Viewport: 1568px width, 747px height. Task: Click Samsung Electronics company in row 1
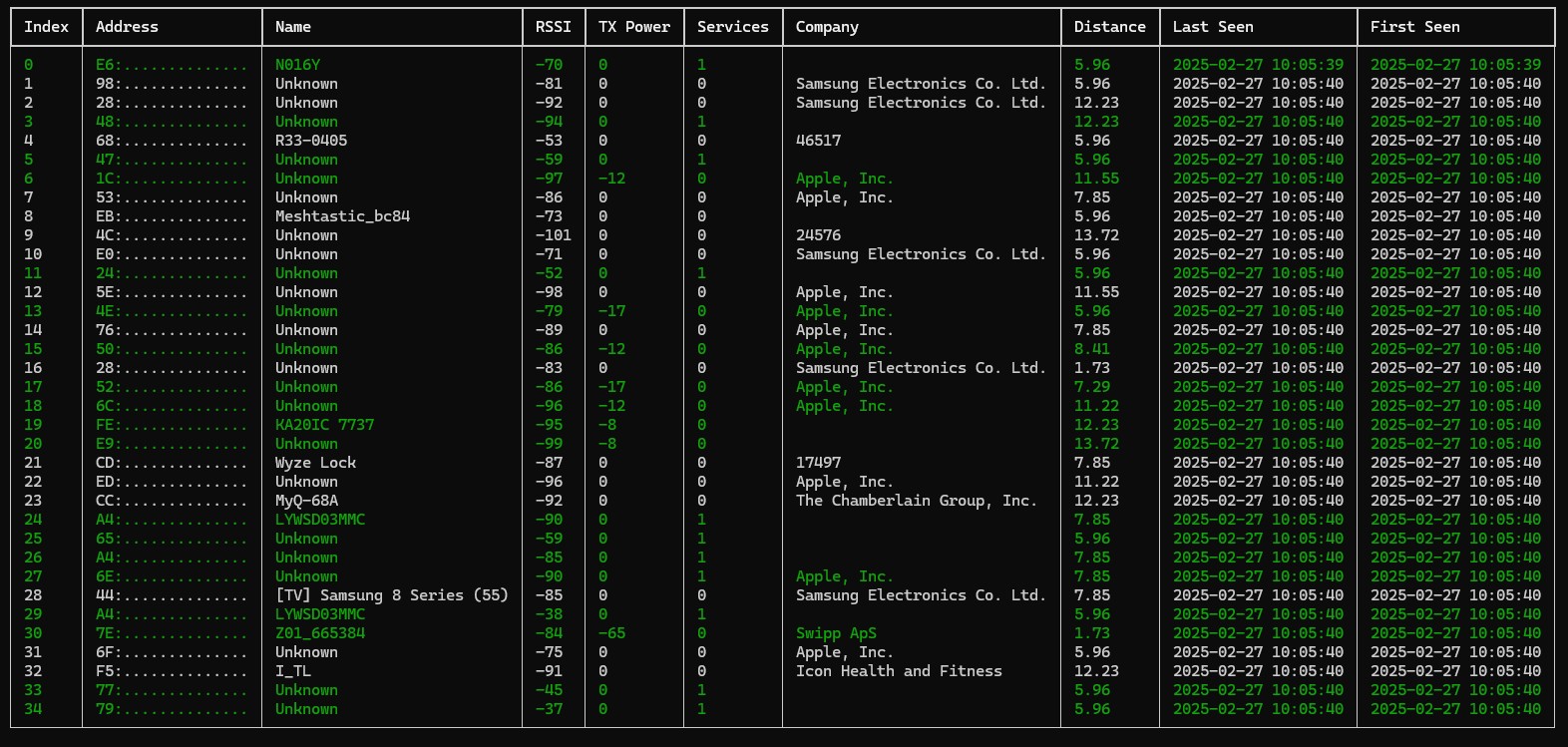(921, 84)
